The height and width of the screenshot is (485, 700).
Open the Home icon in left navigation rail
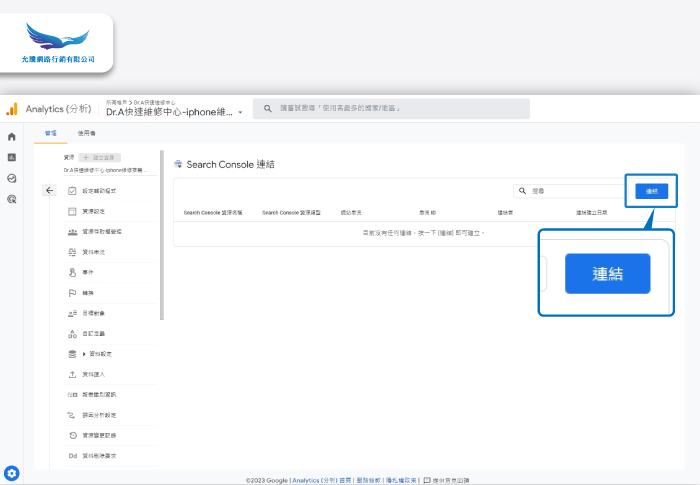point(11,137)
